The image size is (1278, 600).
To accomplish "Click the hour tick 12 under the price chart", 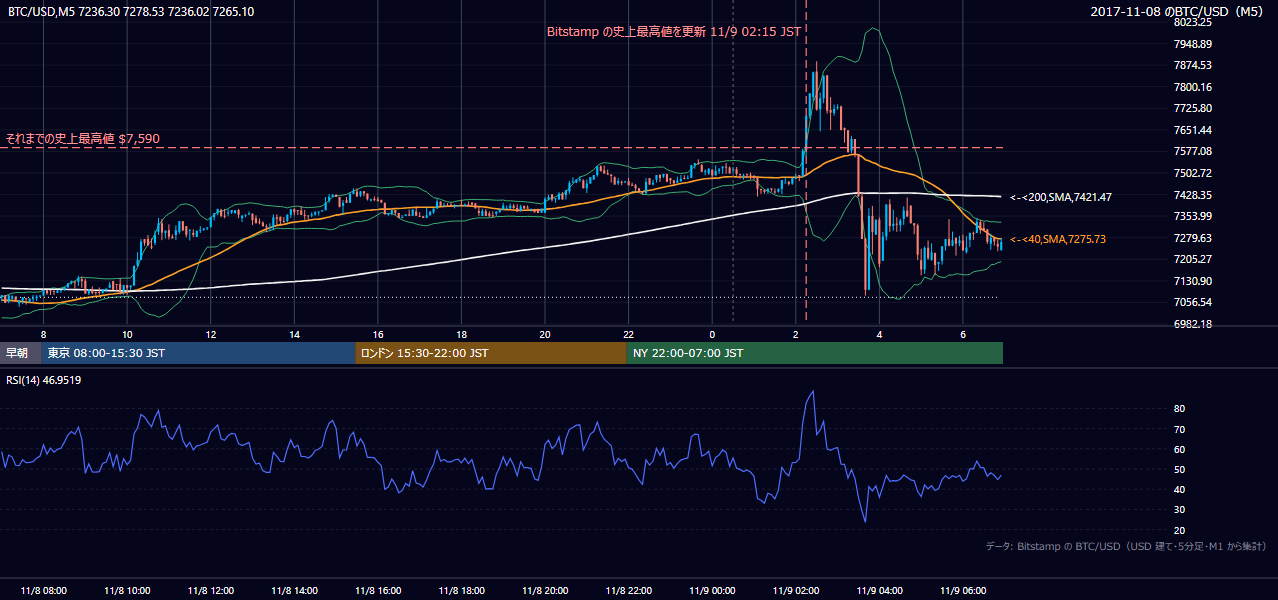I will 211,334.
